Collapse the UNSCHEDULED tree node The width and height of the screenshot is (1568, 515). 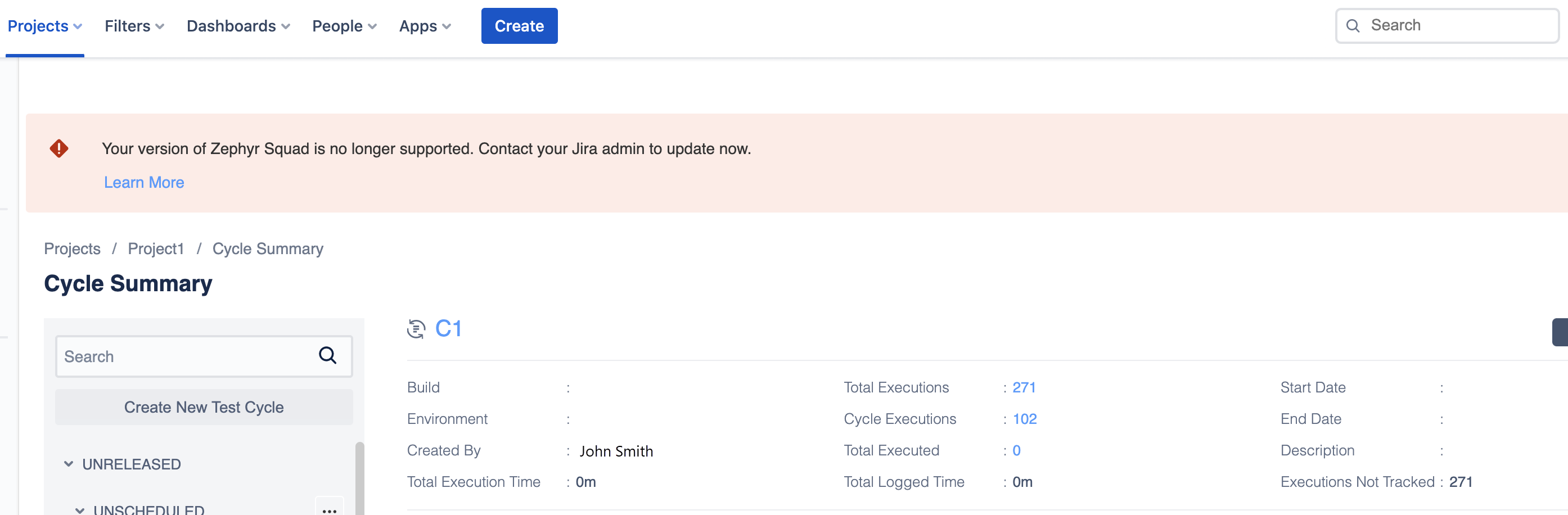point(80,509)
